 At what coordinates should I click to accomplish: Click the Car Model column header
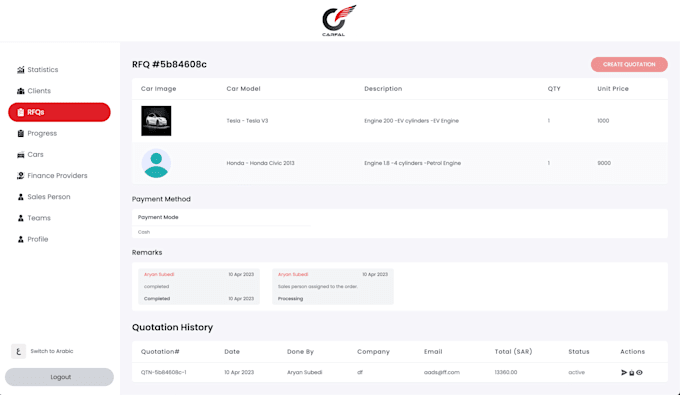click(x=243, y=89)
